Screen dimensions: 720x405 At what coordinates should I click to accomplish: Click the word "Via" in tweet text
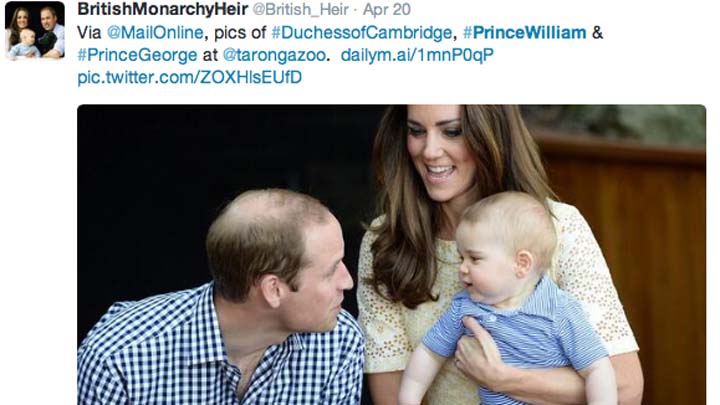pyautogui.click(x=89, y=33)
